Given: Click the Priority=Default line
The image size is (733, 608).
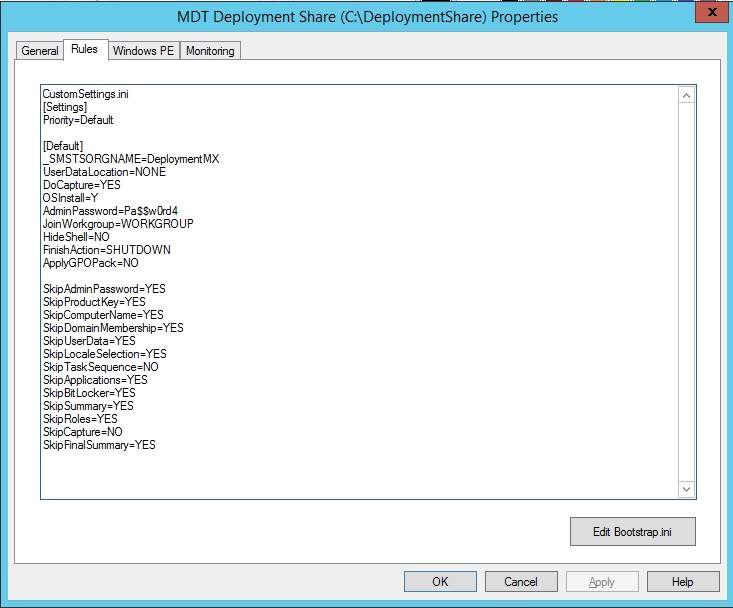Looking at the screenshot, I should tap(78, 120).
